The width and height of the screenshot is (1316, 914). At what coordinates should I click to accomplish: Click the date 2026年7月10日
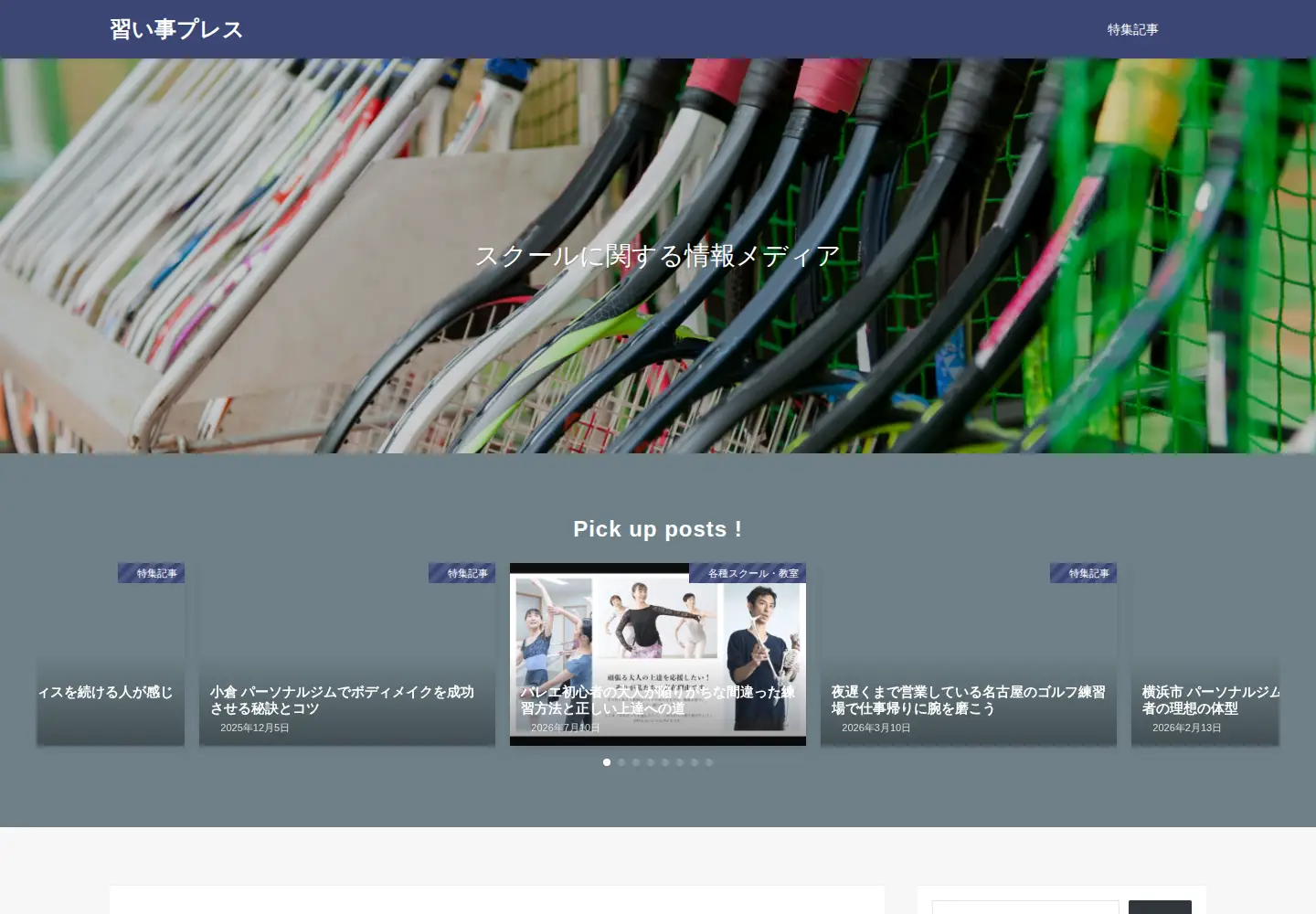tap(566, 728)
